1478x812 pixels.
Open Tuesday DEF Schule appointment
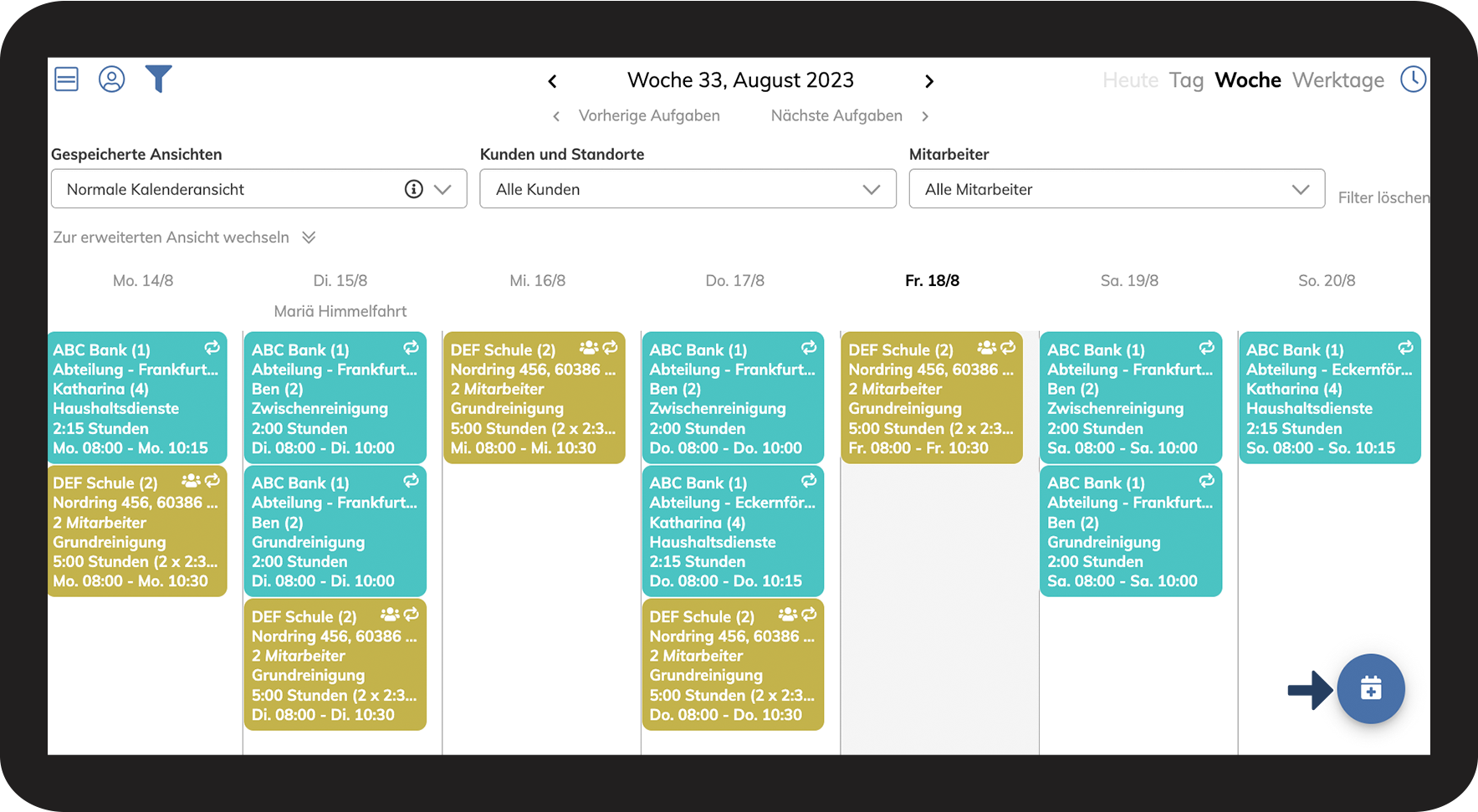pos(335,665)
